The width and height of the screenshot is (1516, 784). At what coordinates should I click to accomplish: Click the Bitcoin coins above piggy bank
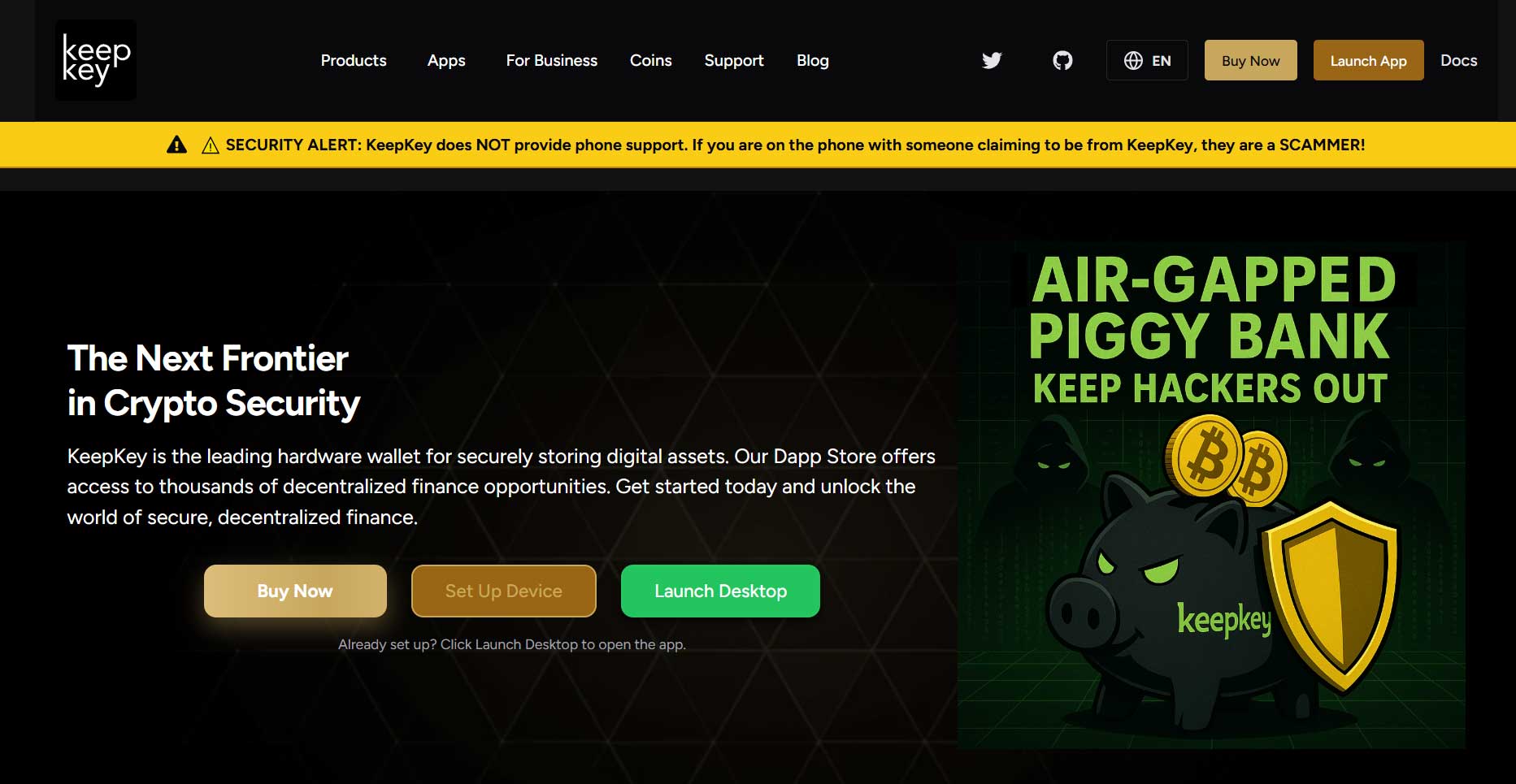point(1226,460)
